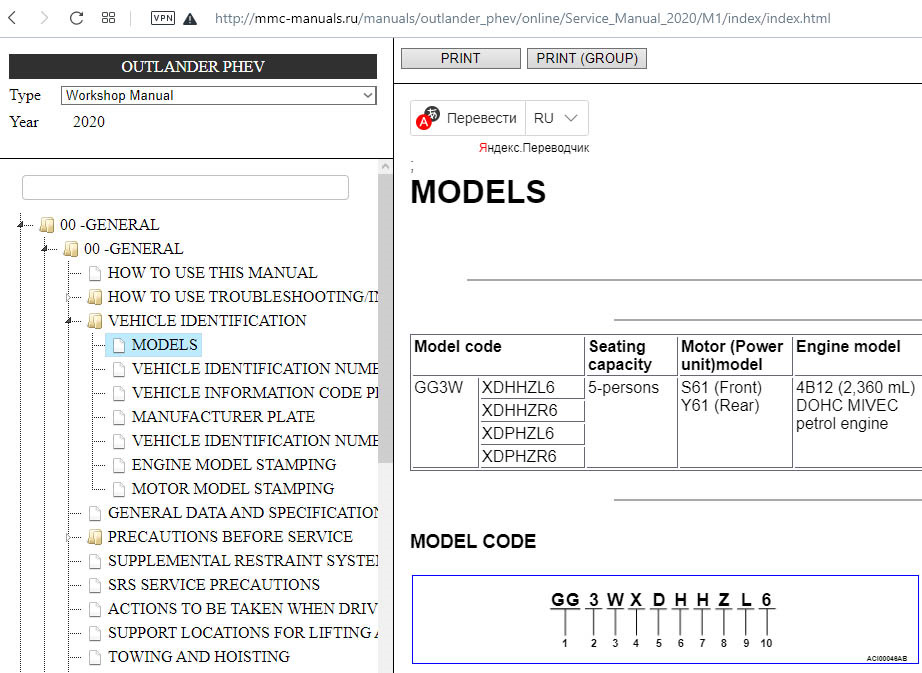Viewport: 922px width, 673px height.
Task: Click SUPPLEMENTAL RESTRAINT SYSTEM page icon
Action: 95,561
